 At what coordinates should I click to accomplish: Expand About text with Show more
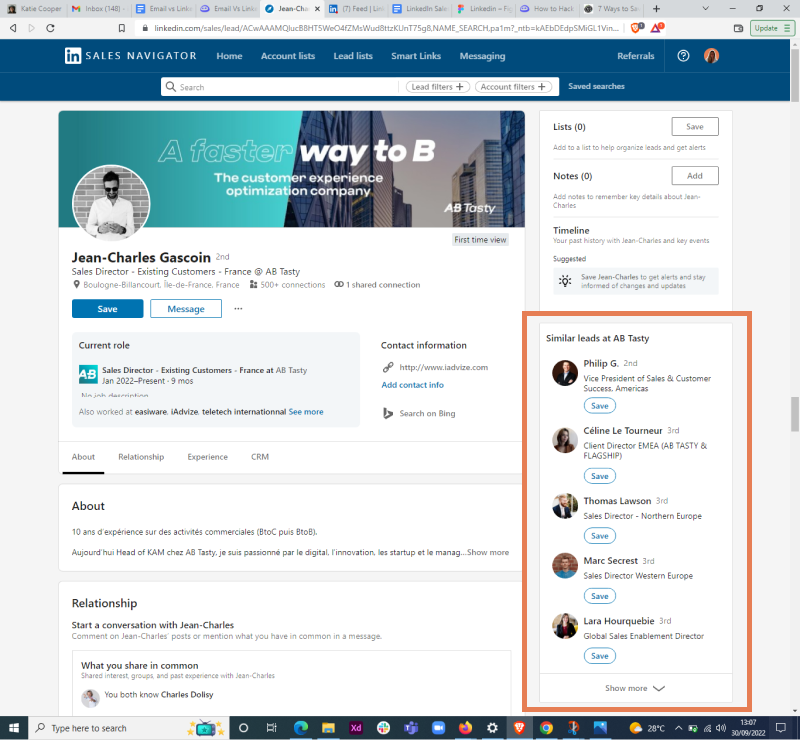coord(488,552)
